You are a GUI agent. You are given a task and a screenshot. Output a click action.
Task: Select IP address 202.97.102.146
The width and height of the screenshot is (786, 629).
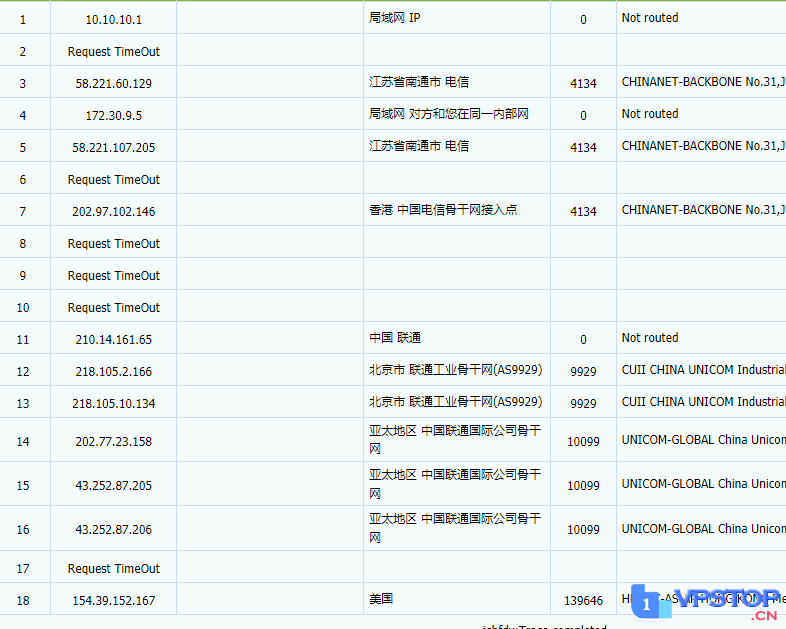coord(113,212)
